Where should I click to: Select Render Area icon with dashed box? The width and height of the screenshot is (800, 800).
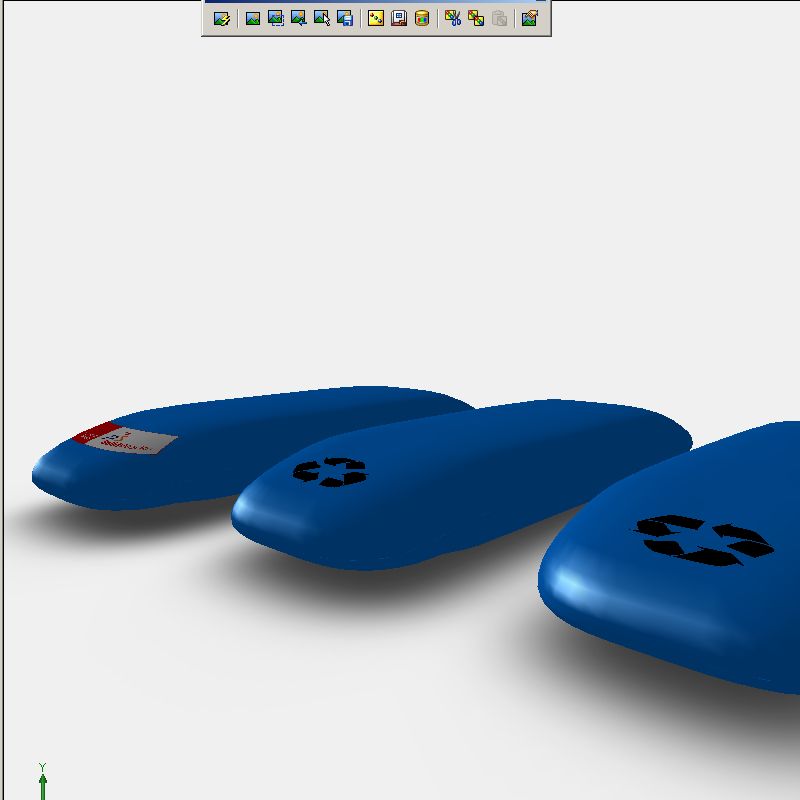(276, 18)
